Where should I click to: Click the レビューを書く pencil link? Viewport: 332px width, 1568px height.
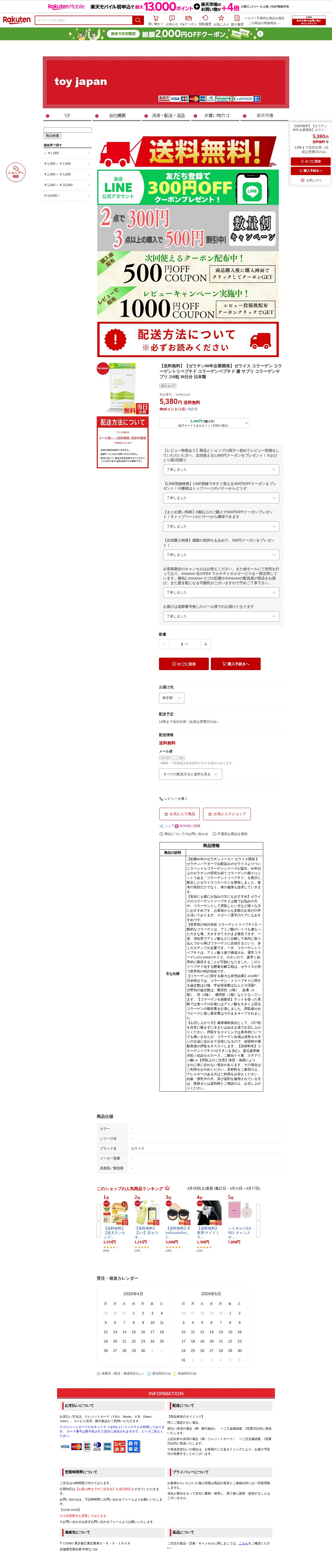coord(173,799)
